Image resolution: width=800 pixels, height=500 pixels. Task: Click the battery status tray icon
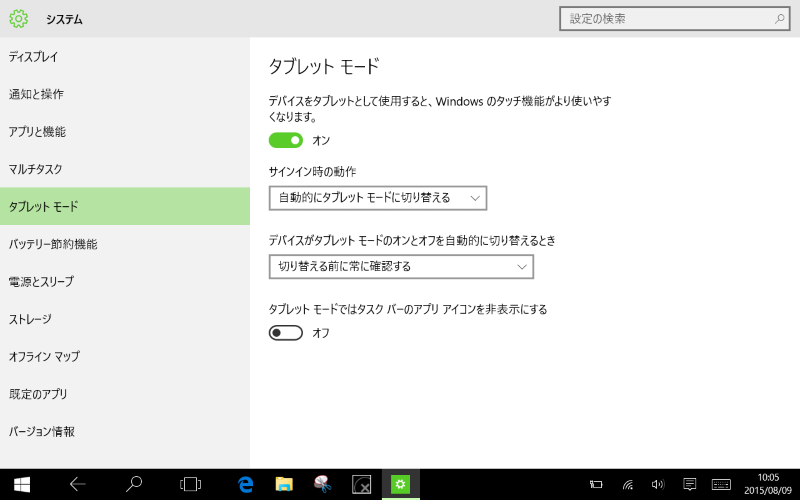point(596,484)
